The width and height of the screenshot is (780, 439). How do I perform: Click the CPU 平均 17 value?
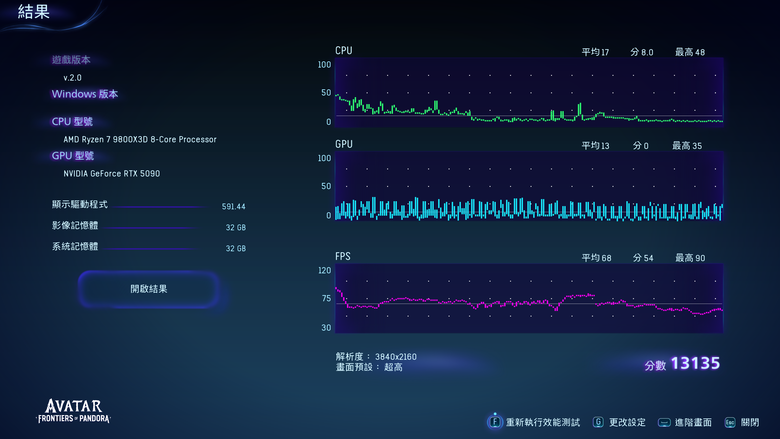point(595,52)
